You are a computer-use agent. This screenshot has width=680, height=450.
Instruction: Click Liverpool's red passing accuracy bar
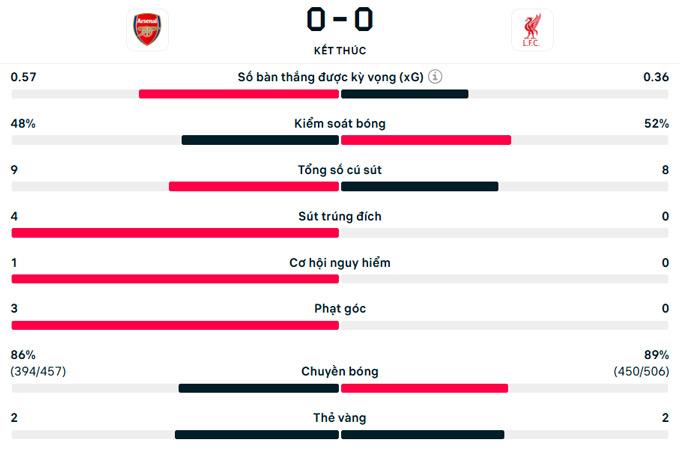tap(424, 388)
